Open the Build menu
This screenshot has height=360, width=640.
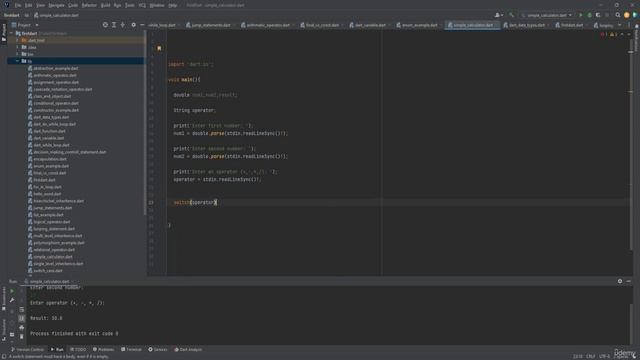click(105, 5)
